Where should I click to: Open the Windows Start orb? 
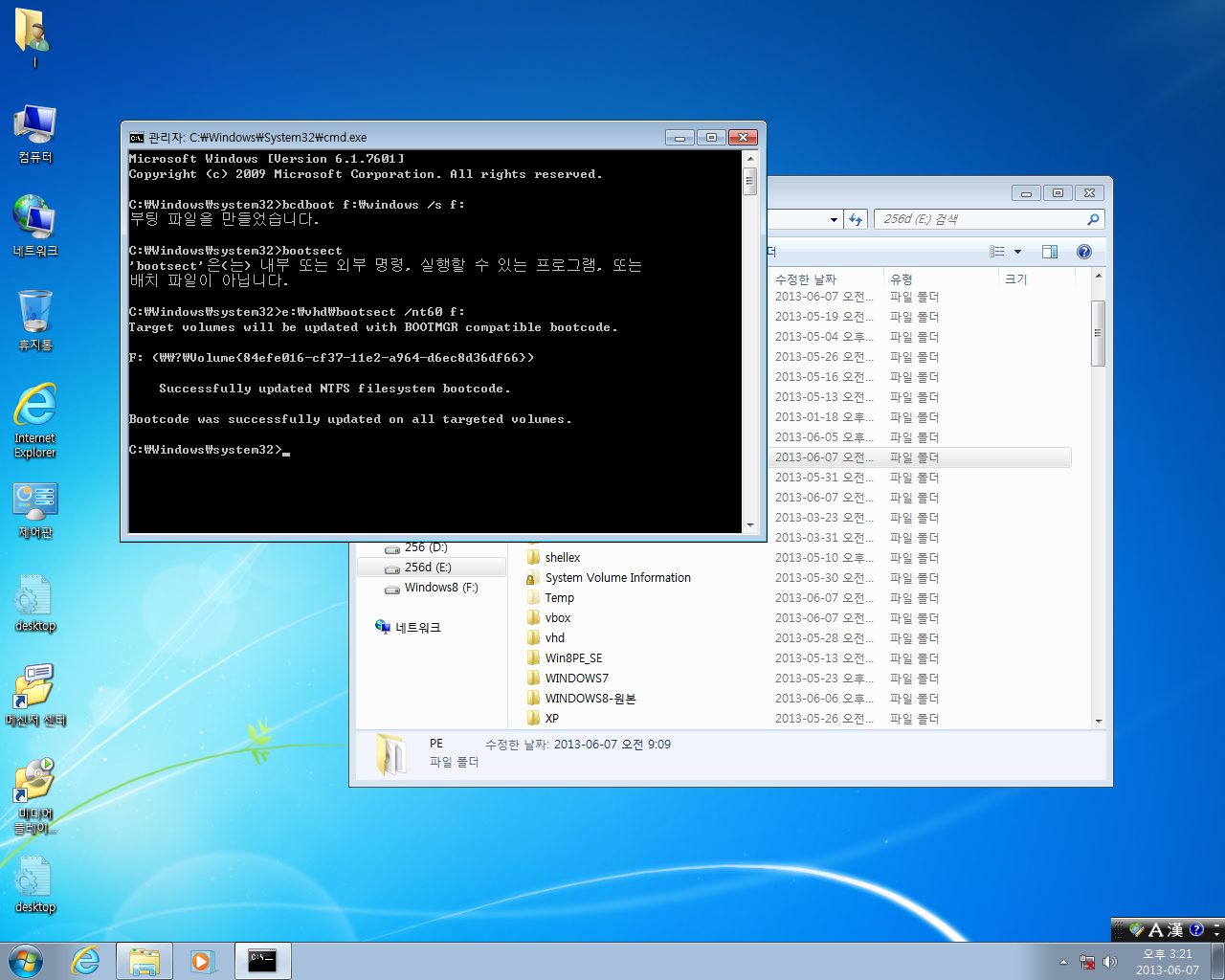coord(26,961)
